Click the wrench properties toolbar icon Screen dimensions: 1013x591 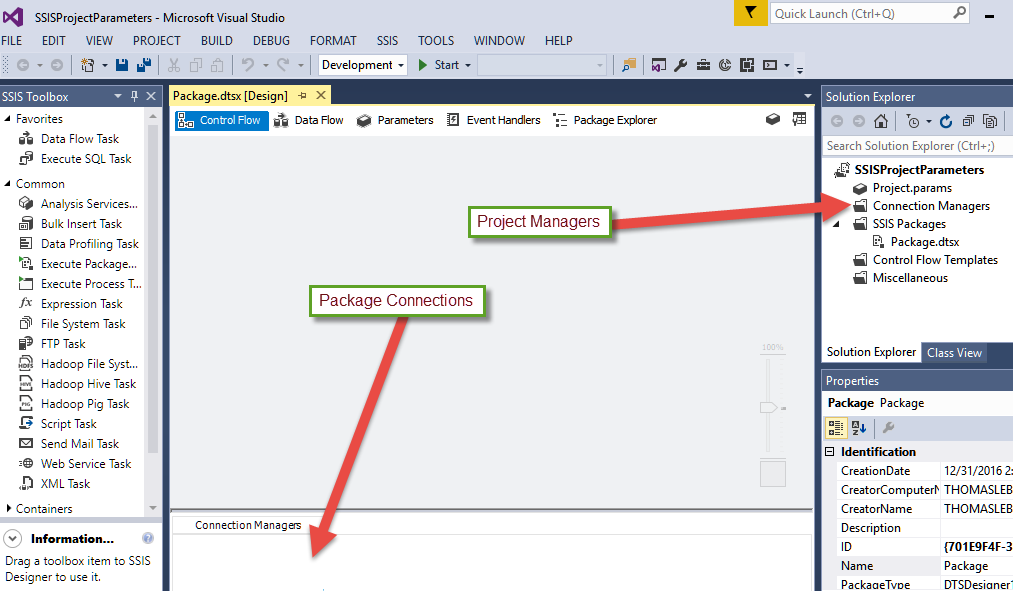[680, 65]
